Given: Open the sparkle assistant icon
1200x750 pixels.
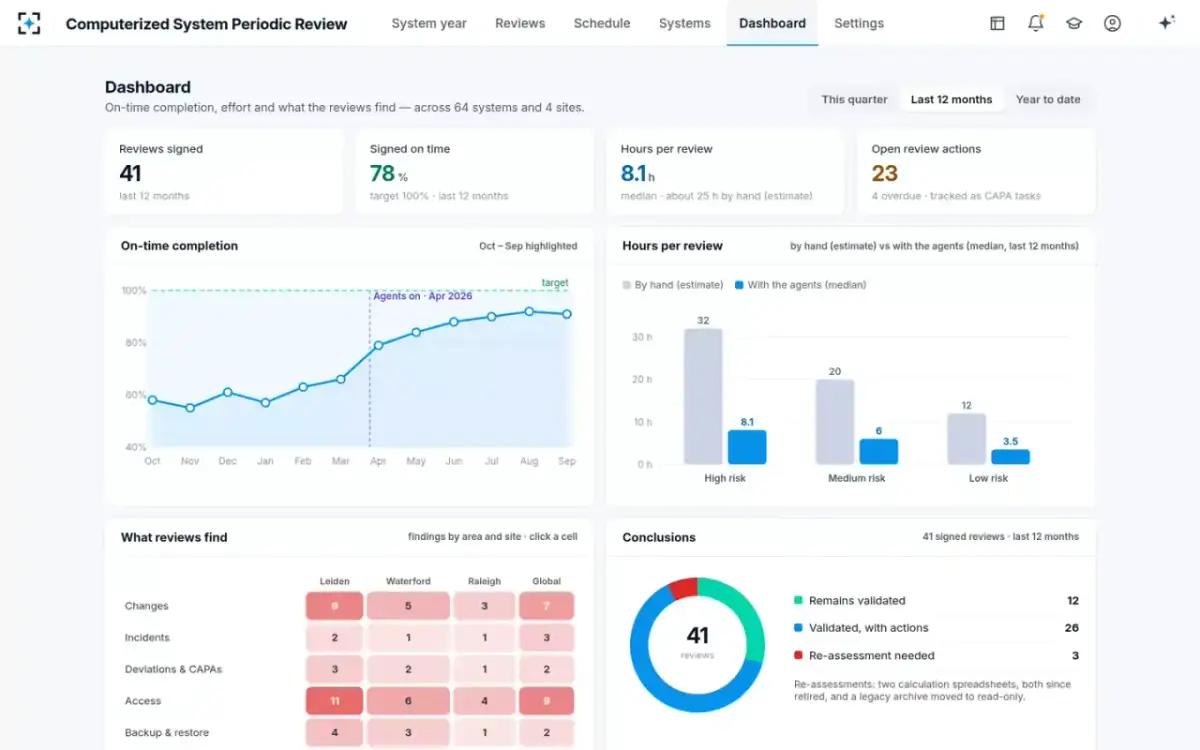Looking at the screenshot, I should pos(1166,23).
